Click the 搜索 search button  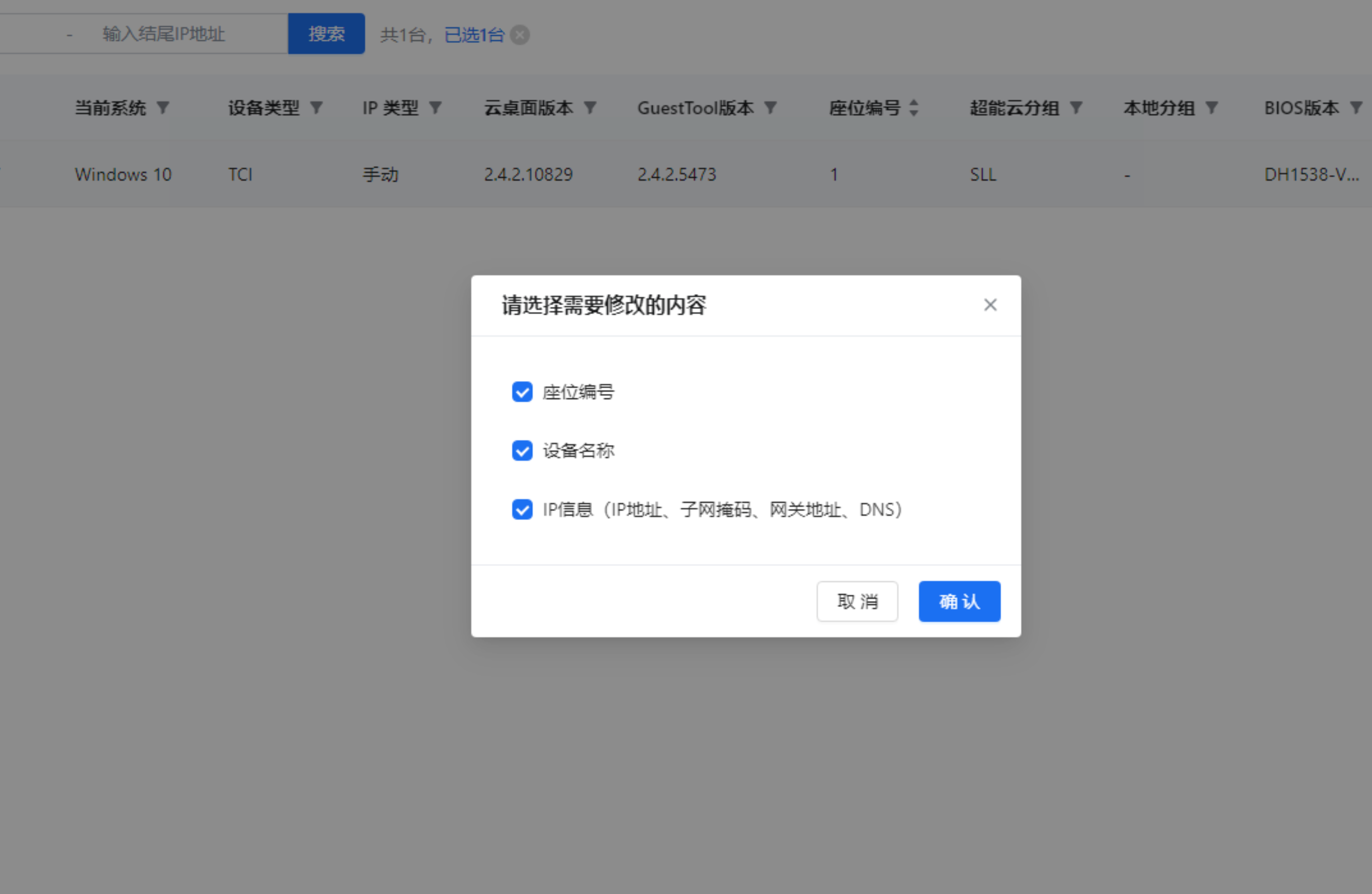(326, 34)
